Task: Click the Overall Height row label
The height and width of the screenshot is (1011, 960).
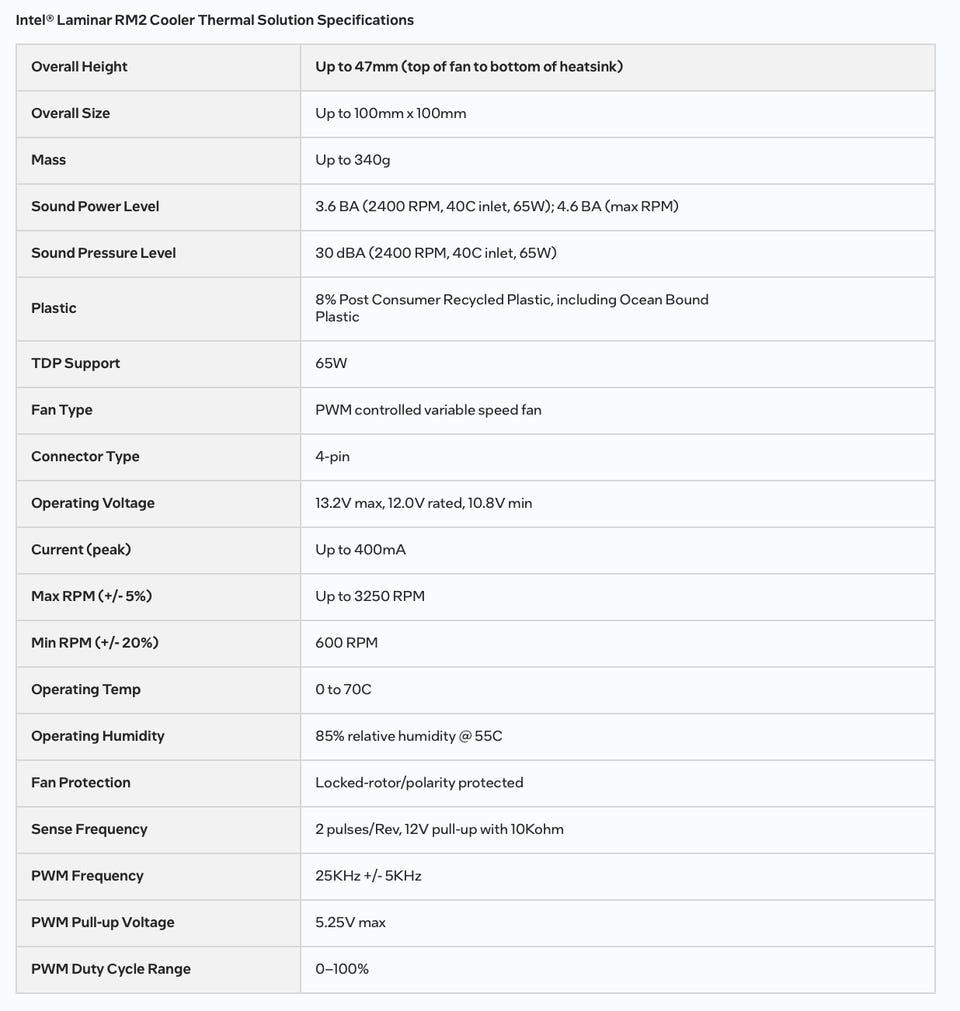Action: coord(79,67)
